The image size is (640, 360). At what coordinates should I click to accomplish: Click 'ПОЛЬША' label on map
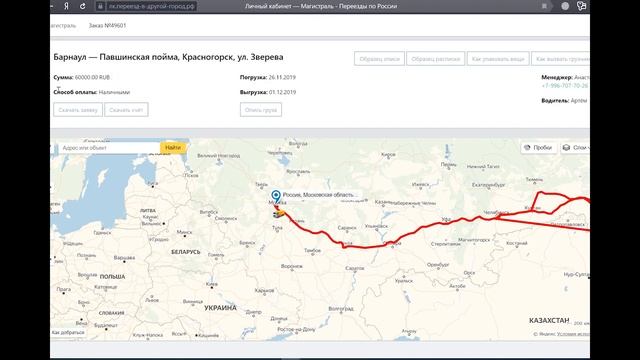(x=112, y=277)
